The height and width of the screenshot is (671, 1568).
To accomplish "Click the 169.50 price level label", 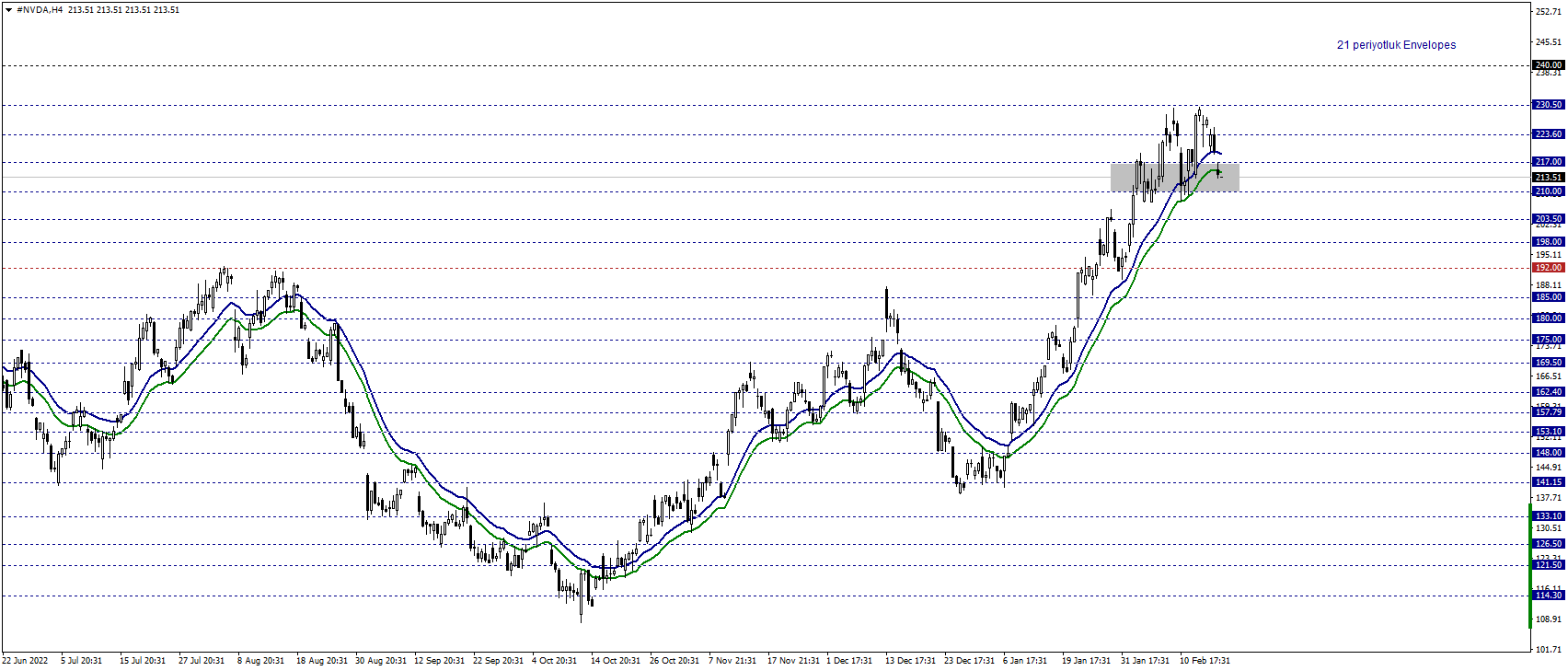I will pos(1548,363).
